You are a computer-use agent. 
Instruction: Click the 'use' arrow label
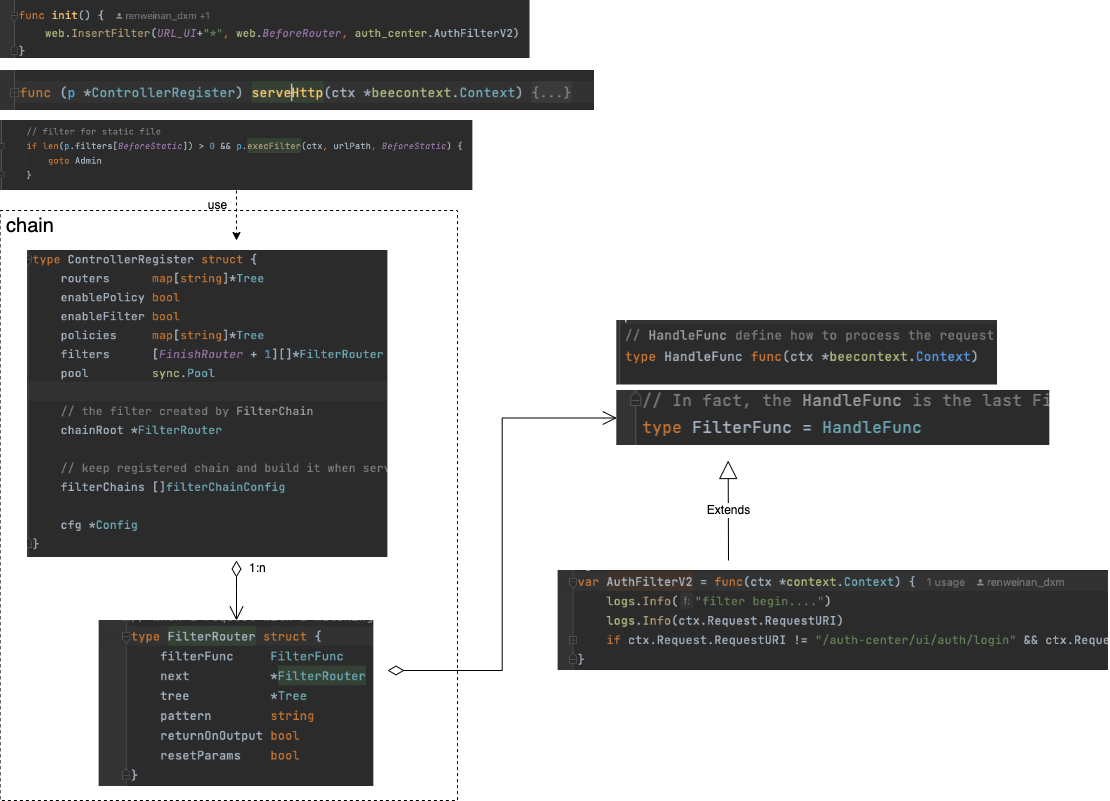coord(217,205)
